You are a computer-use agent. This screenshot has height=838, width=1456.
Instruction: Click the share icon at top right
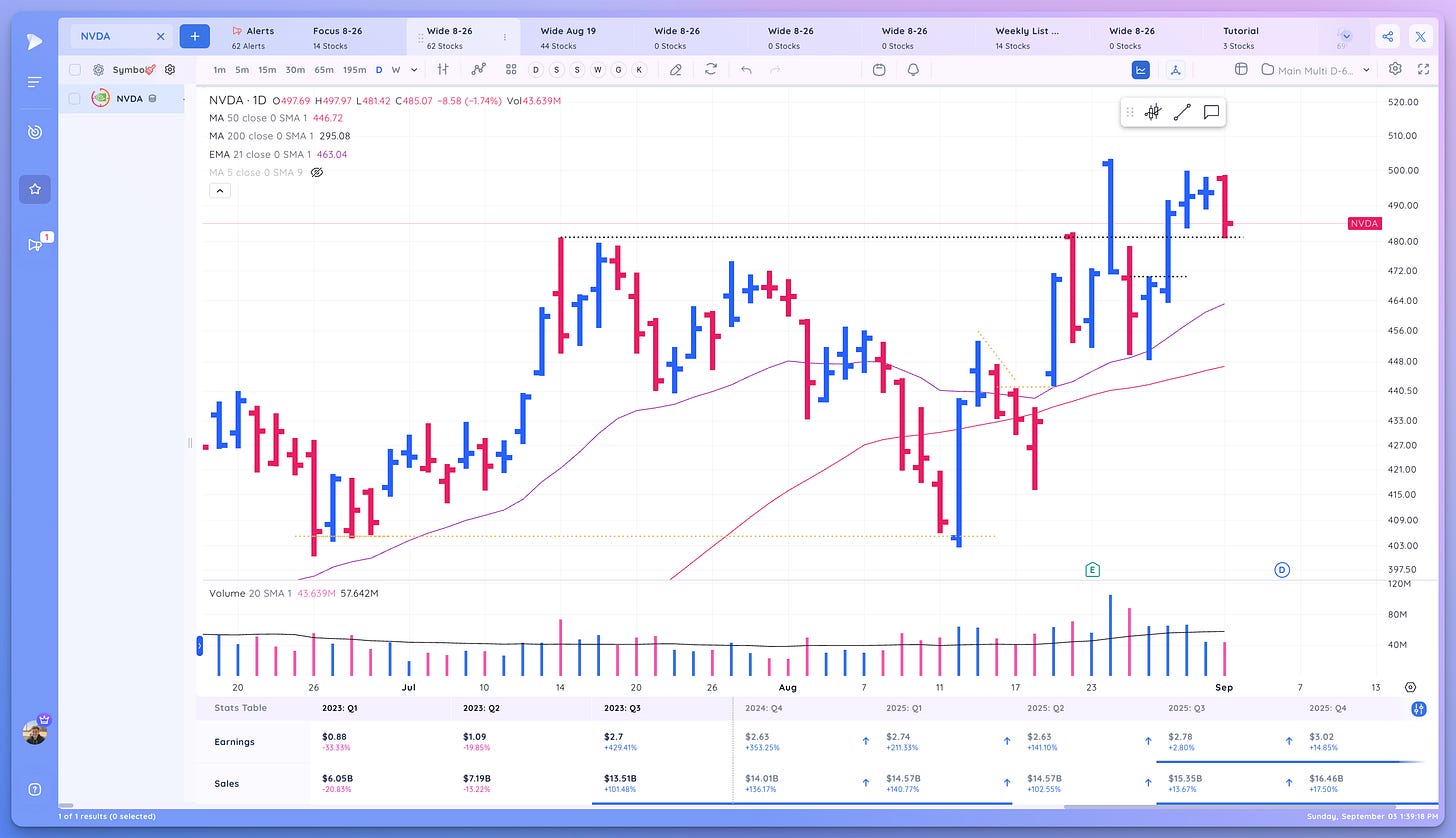point(1388,37)
